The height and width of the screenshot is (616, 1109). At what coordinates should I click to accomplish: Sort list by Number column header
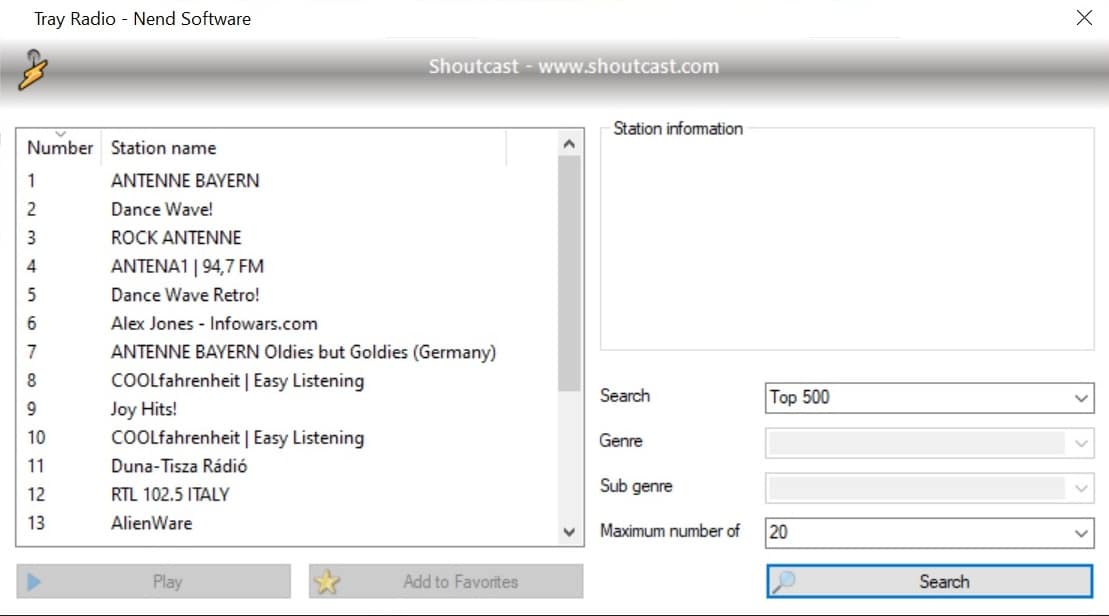pos(59,148)
